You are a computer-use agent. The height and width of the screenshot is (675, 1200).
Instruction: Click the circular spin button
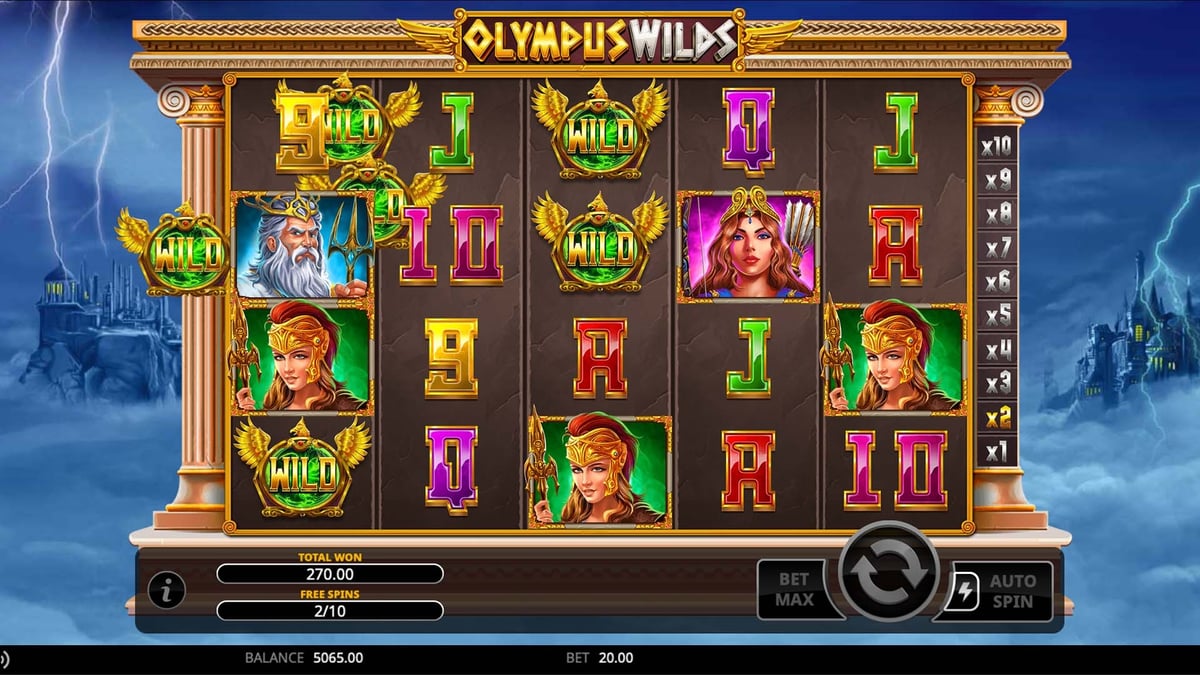(x=888, y=573)
